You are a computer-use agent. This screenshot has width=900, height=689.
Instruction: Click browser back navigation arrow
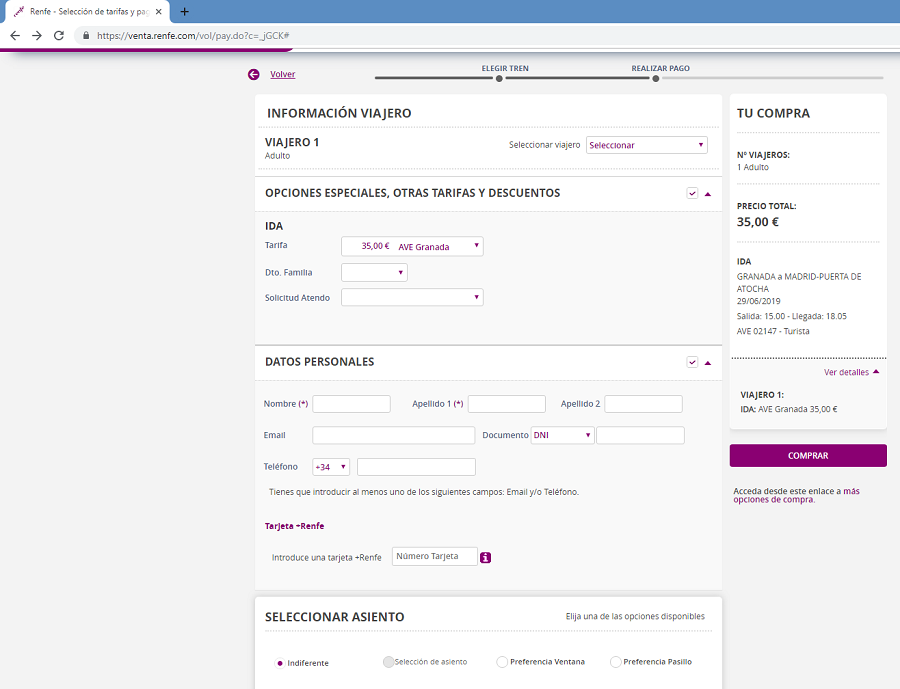click(14, 35)
